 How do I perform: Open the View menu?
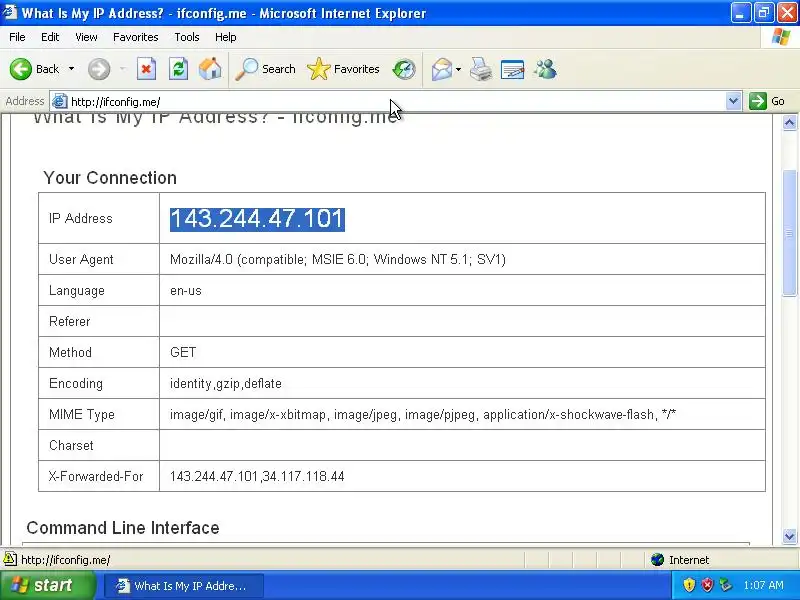coord(86,37)
